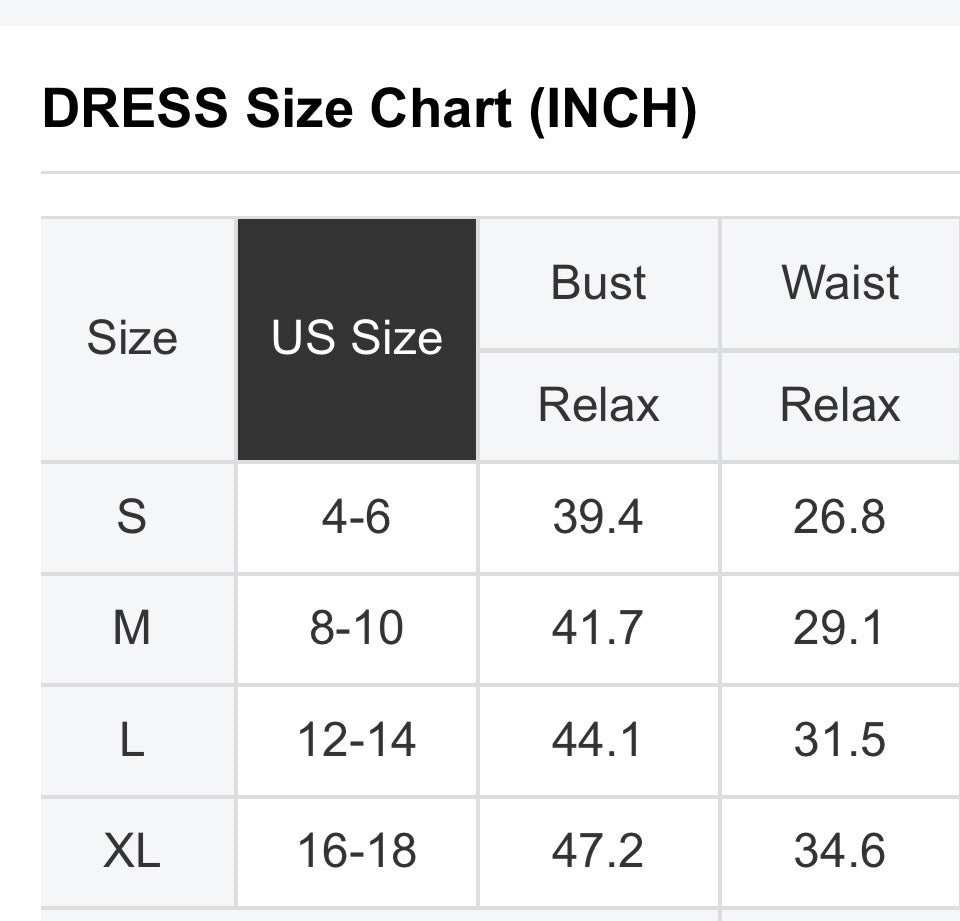Click the Waist header cell
This screenshot has width=960, height=921.
point(840,284)
